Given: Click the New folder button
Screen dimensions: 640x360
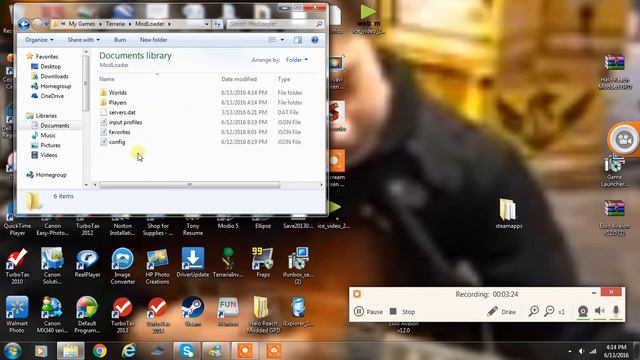Looking at the screenshot, I should [153, 40].
